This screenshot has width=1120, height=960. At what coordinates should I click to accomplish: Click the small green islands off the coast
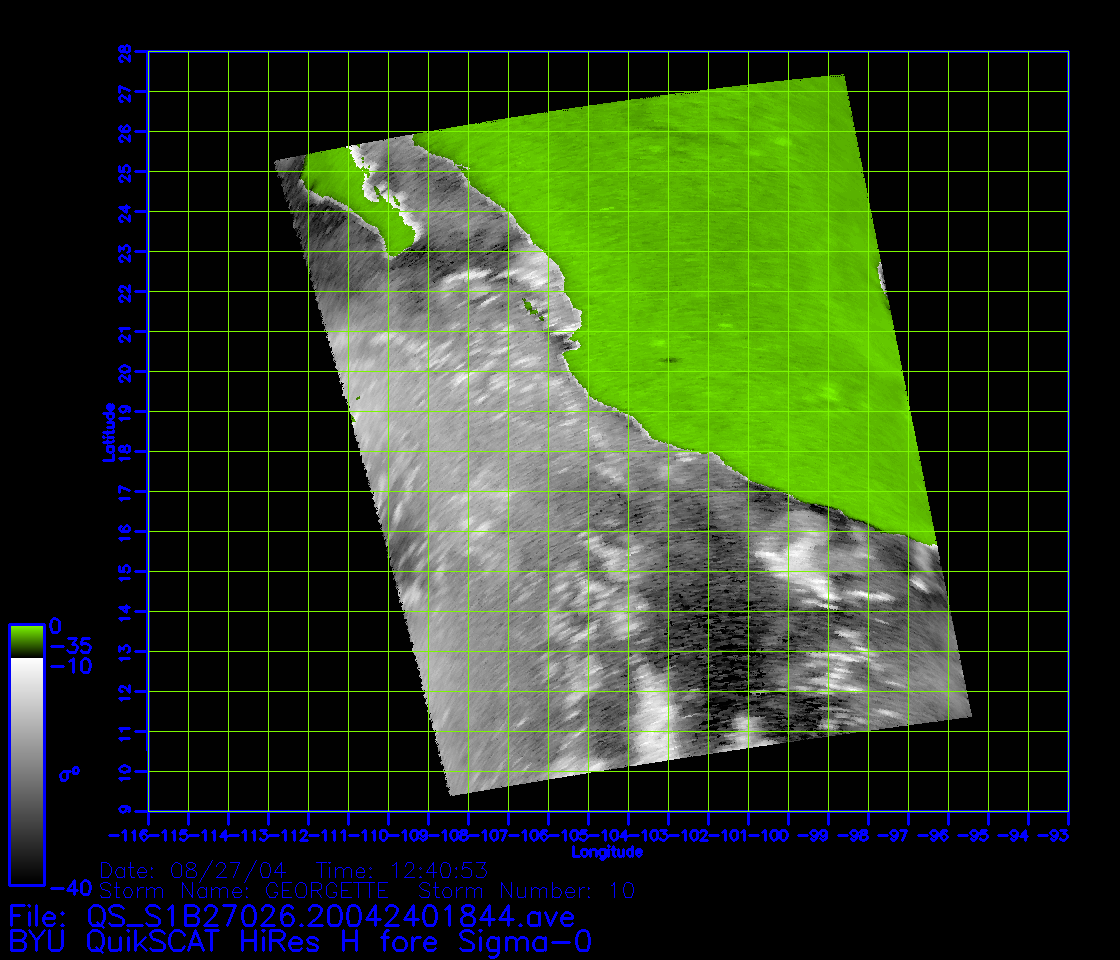[531, 309]
